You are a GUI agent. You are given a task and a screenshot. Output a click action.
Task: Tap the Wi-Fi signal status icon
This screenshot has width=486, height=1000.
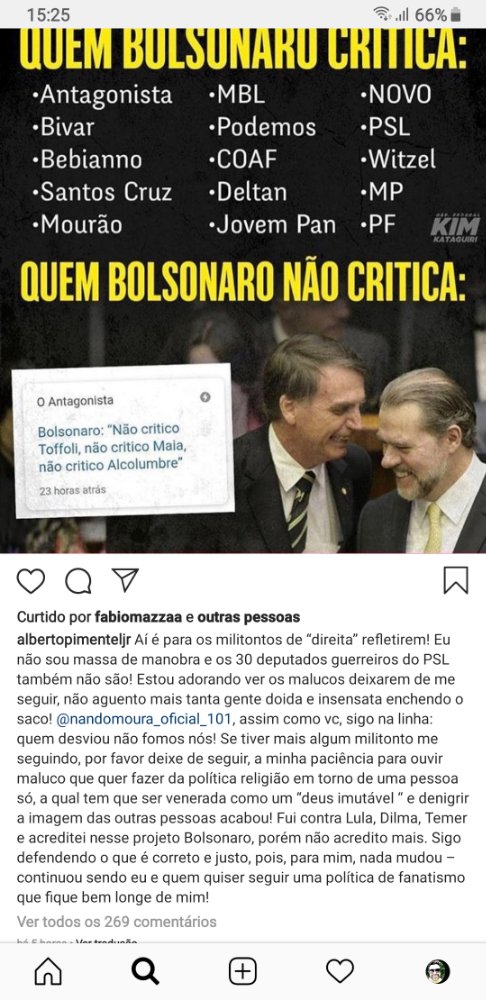[382, 15]
